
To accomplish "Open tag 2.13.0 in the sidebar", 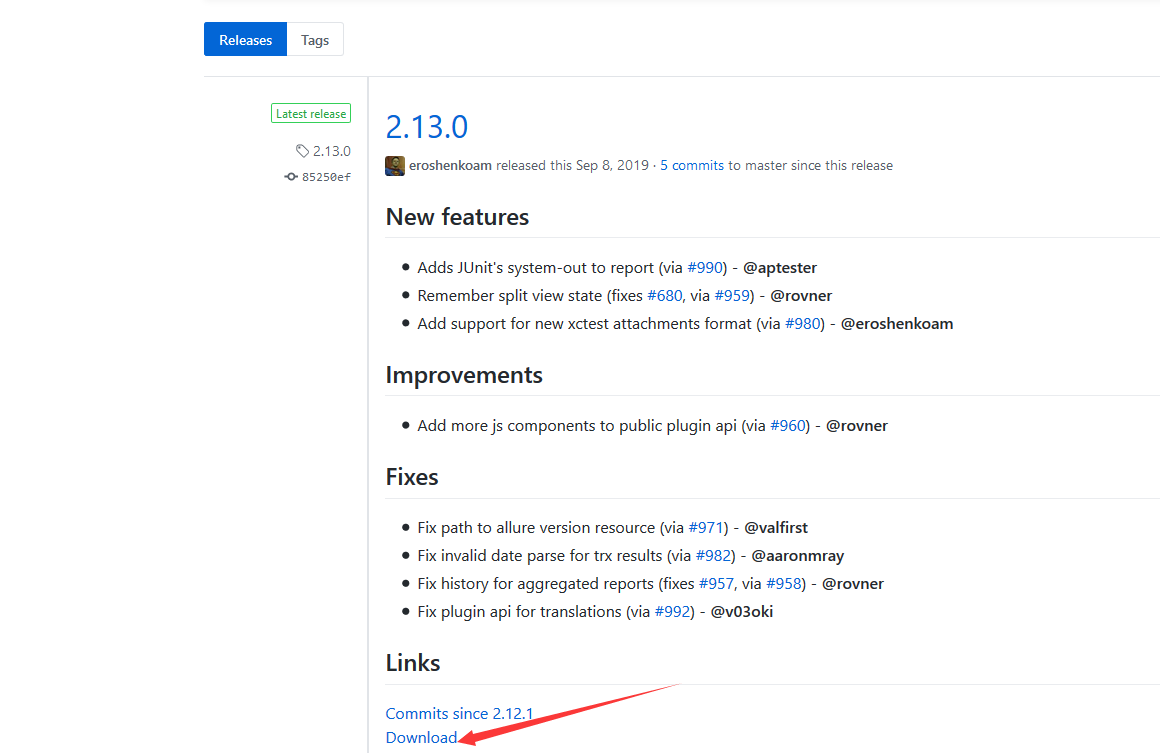I will click(331, 151).
